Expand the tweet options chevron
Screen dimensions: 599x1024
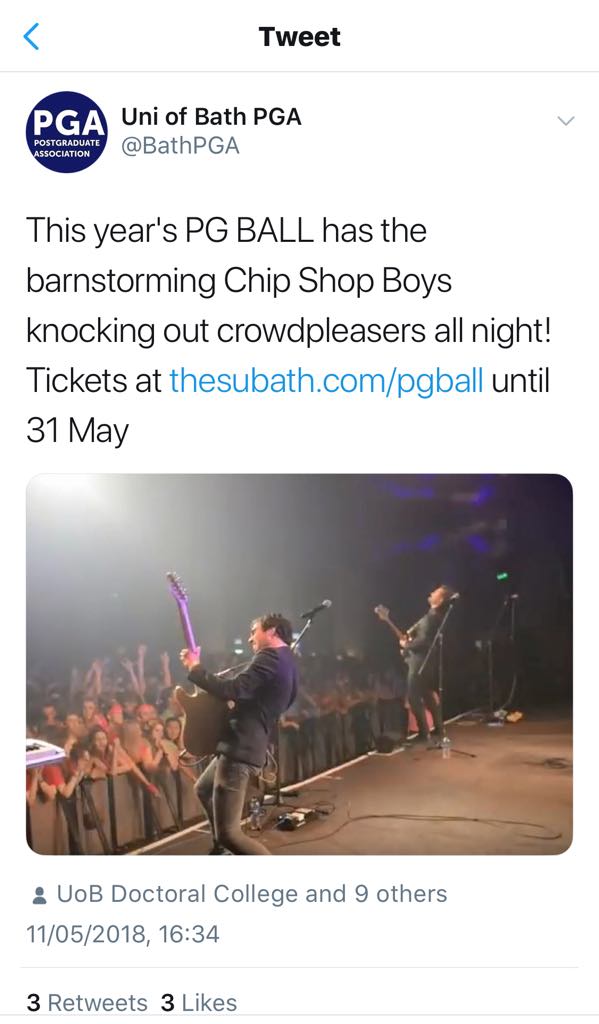(565, 121)
